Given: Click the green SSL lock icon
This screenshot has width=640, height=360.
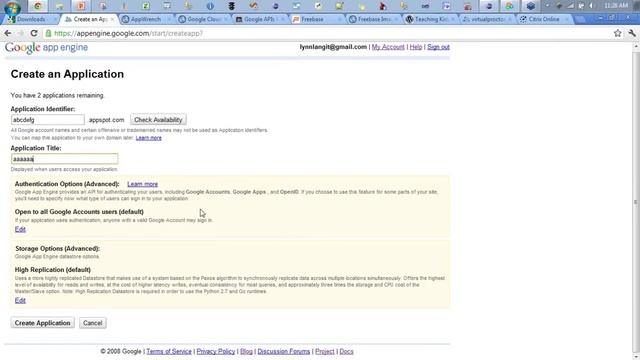Looking at the screenshot, I should click(48, 33).
